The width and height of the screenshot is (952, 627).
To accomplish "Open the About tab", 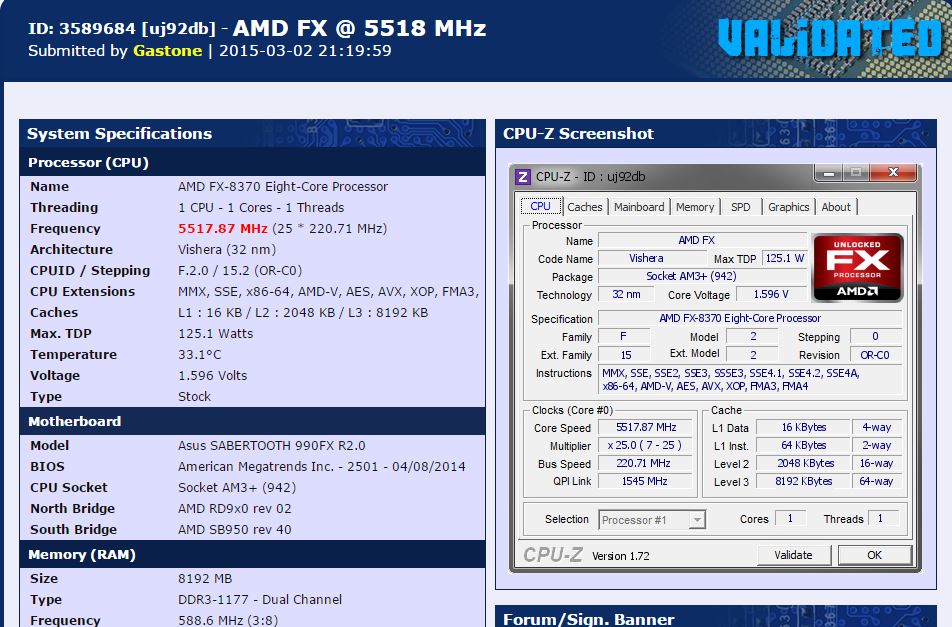I will (836, 207).
